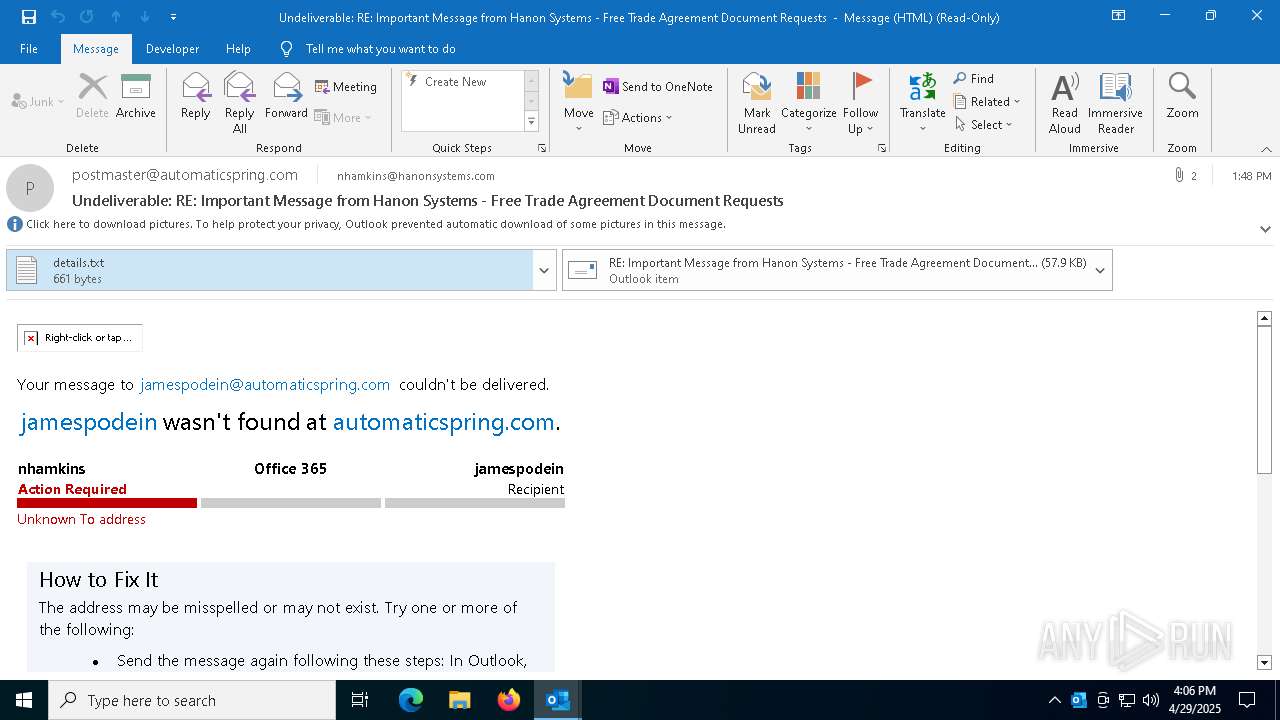Click the Reply All icon

[239, 102]
